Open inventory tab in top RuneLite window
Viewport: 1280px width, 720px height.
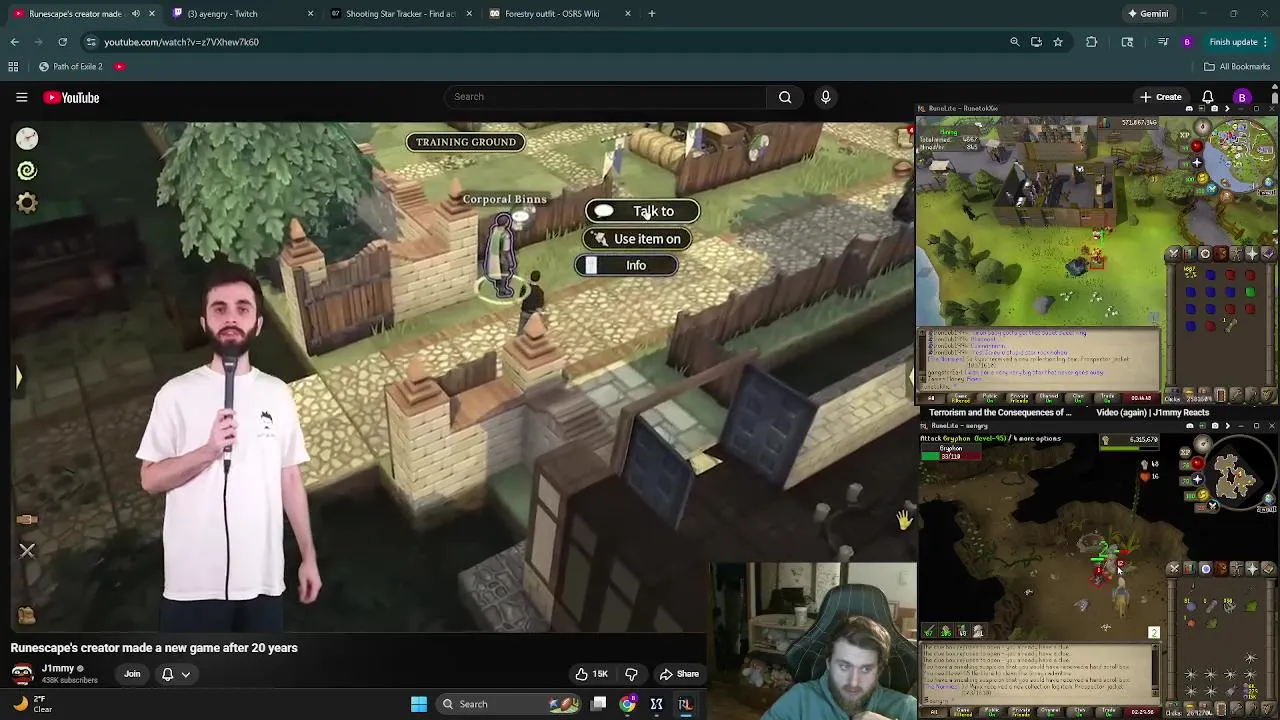coord(1221,254)
